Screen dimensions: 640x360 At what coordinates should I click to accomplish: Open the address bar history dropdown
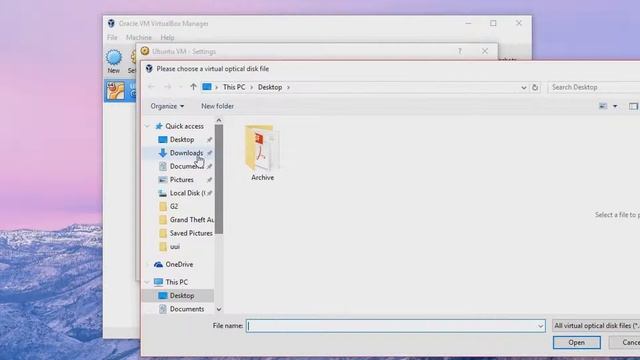click(x=523, y=87)
